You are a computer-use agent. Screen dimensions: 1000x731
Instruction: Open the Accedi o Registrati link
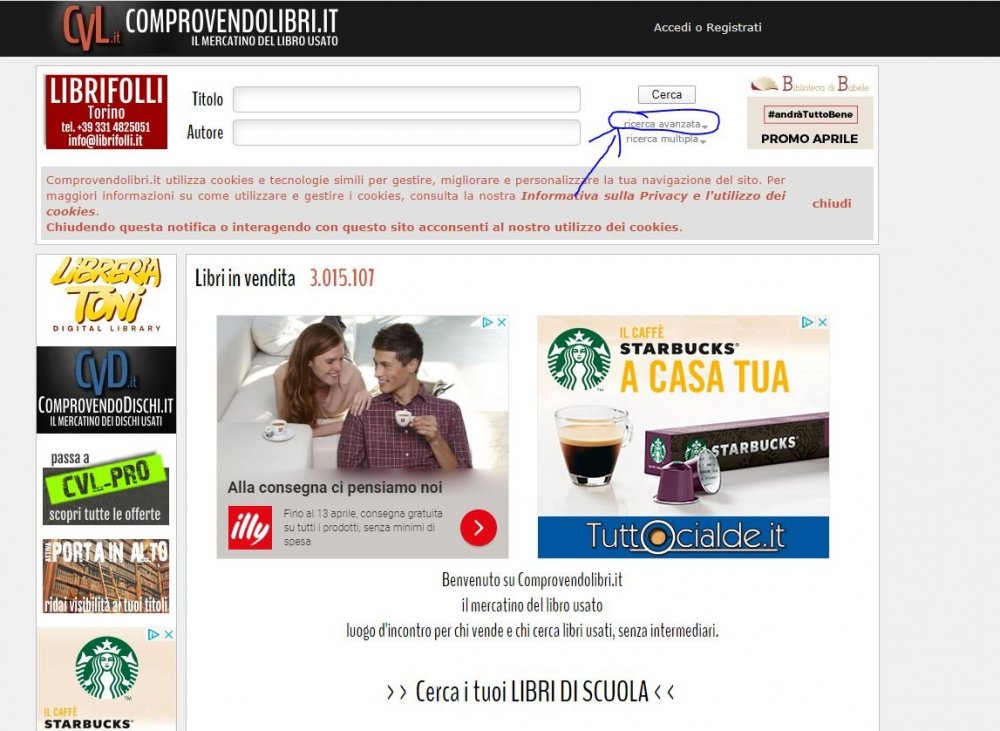pos(707,27)
